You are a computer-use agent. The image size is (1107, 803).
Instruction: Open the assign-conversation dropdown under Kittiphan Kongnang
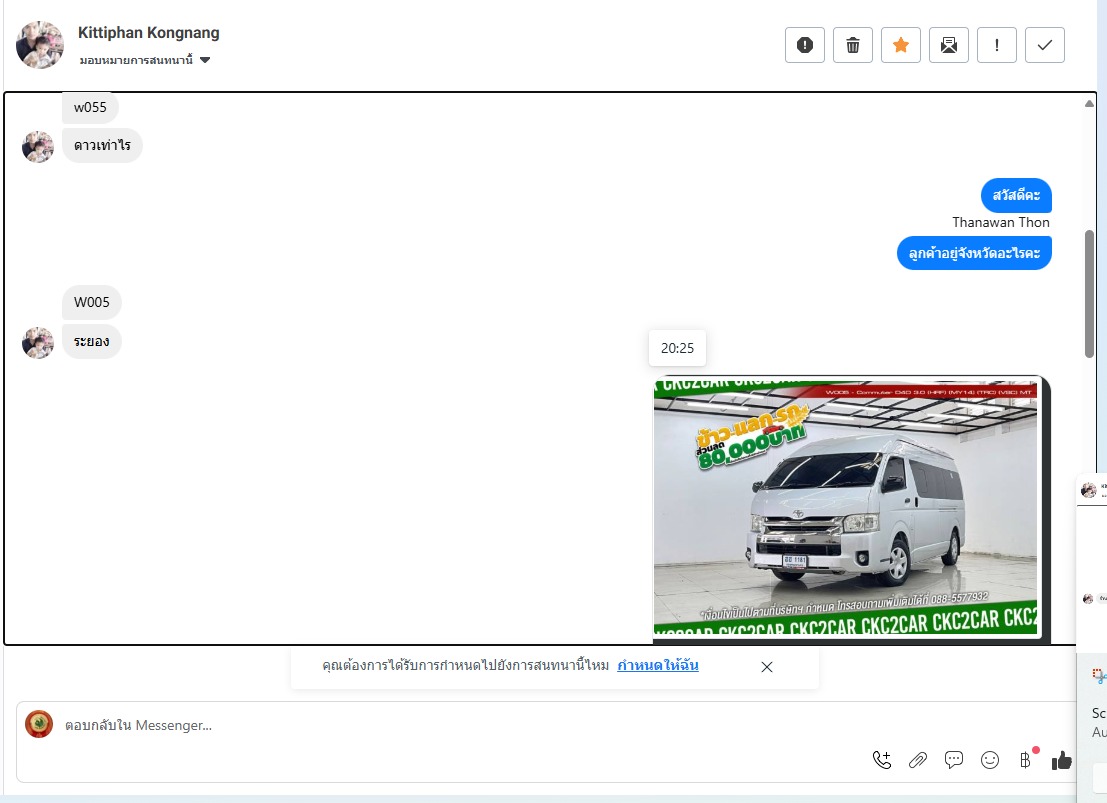click(145, 60)
